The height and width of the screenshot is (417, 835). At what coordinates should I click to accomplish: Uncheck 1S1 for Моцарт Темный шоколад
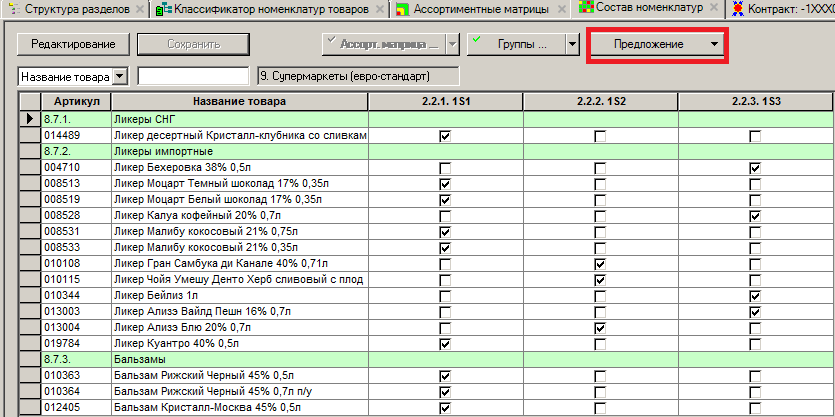[x=445, y=184]
